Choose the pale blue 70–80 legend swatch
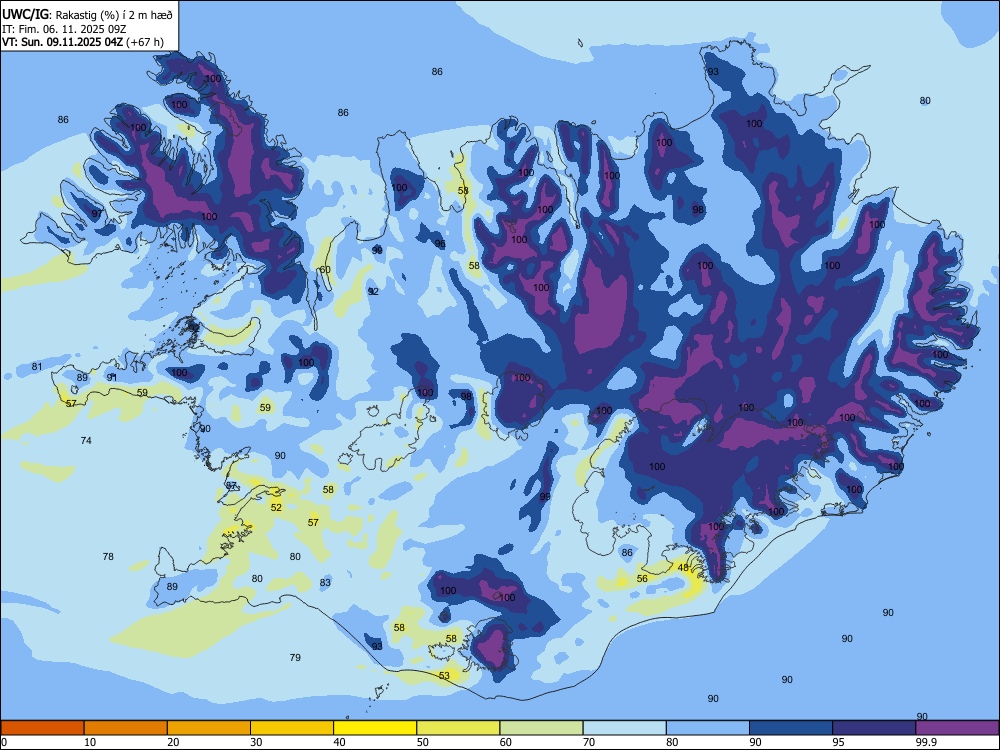This screenshot has width=1000, height=750. click(x=624, y=728)
